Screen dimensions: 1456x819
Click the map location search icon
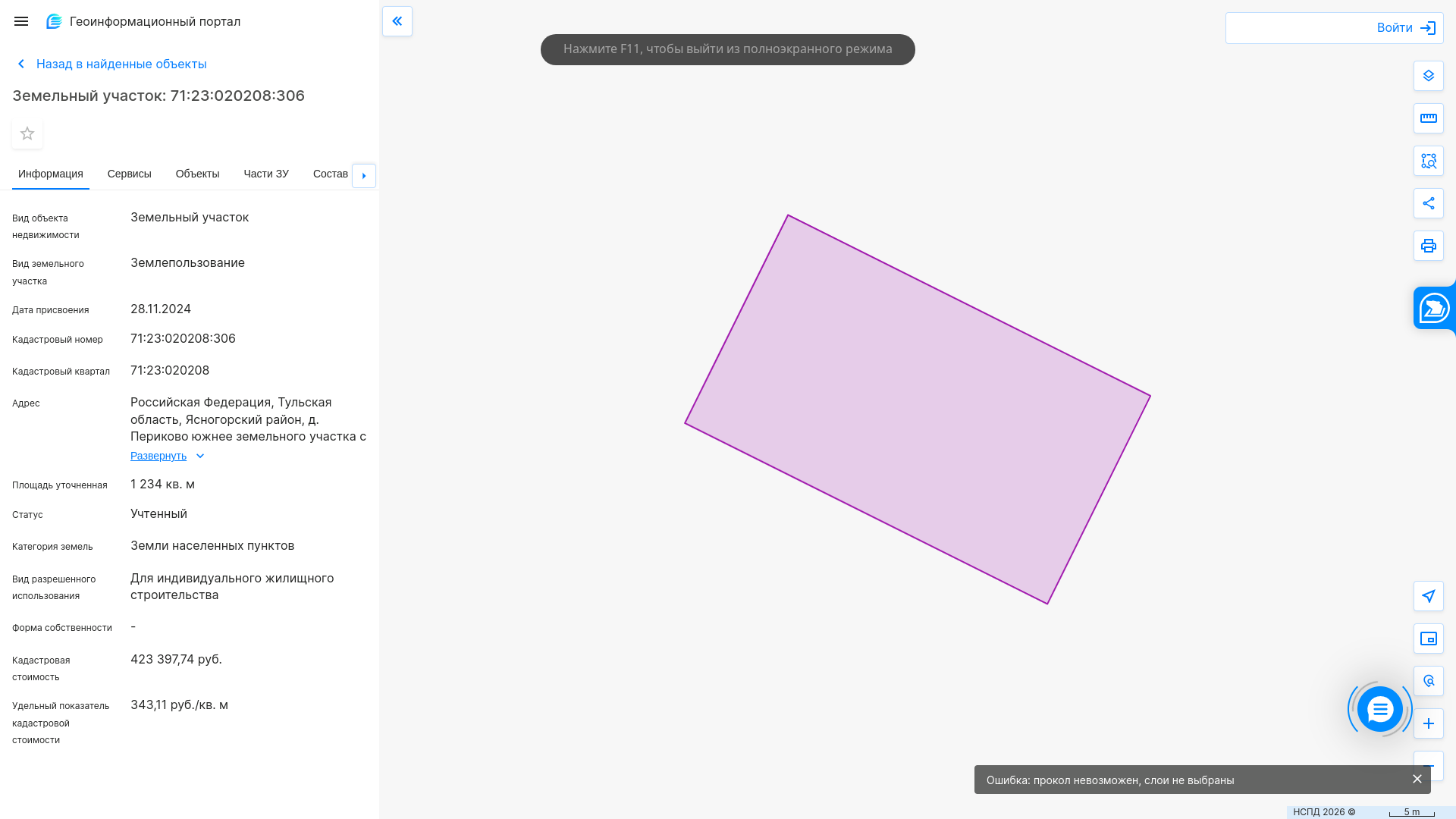pyautogui.click(x=1429, y=681)
